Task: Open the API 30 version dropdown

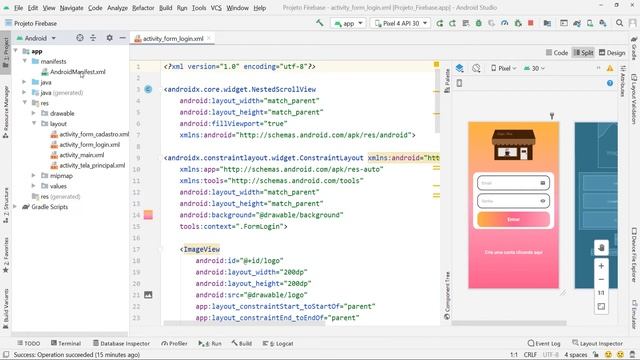Action: pyautogui.click(x=534, y=68)
